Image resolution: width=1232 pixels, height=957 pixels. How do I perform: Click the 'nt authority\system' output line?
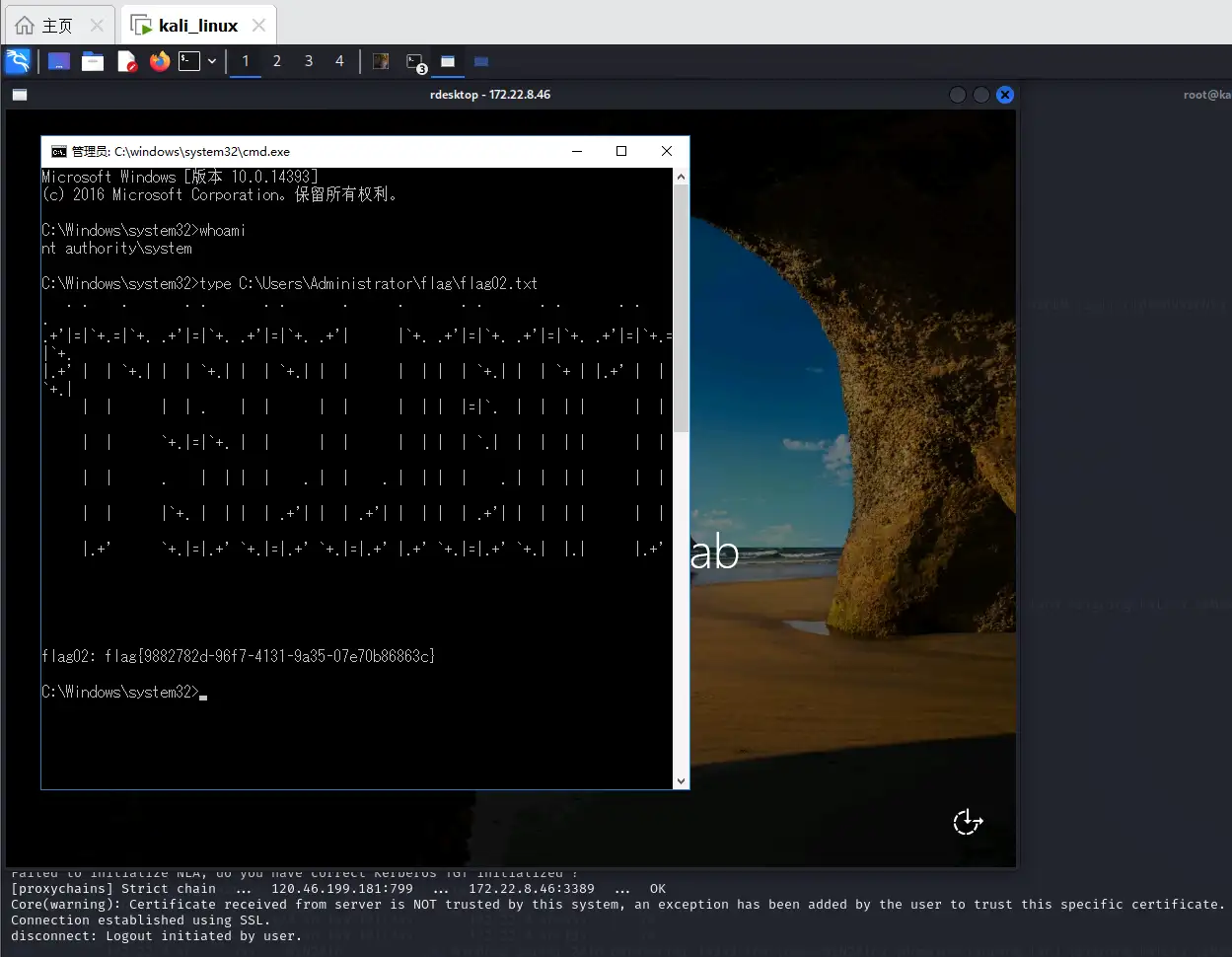116,248
